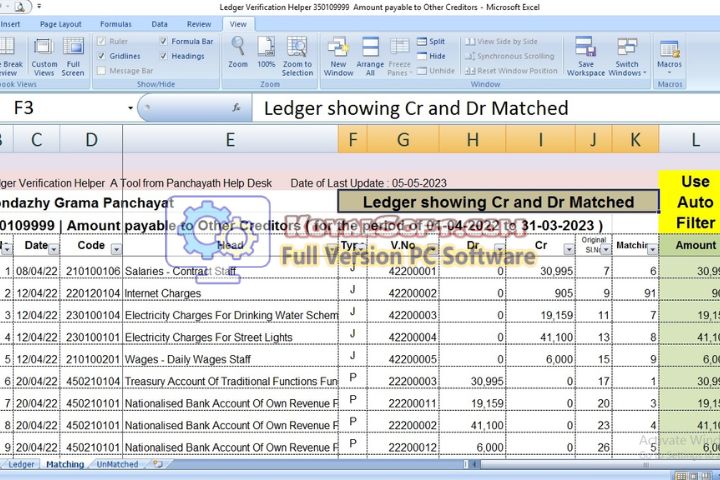
Task: Select column C header
Action: [37, 139]
